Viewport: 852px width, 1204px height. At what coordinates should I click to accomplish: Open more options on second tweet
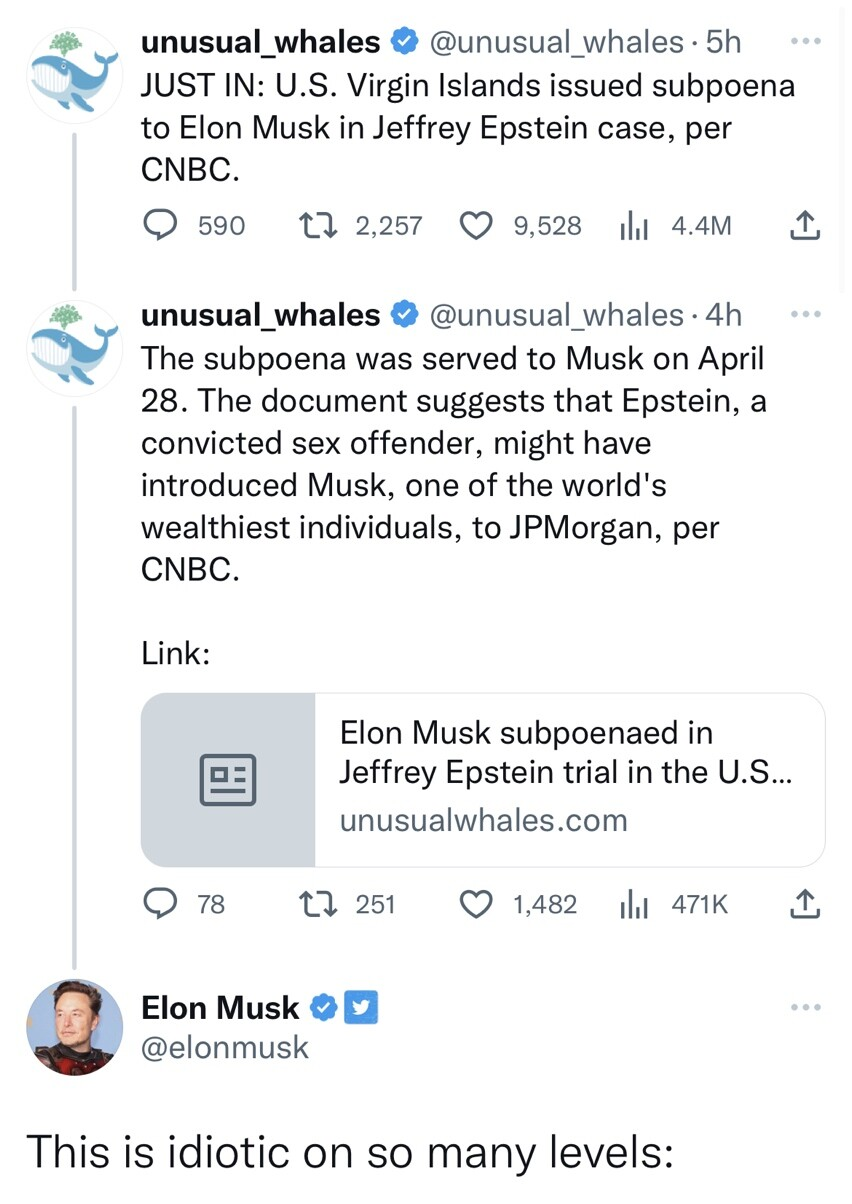point(805,316)
